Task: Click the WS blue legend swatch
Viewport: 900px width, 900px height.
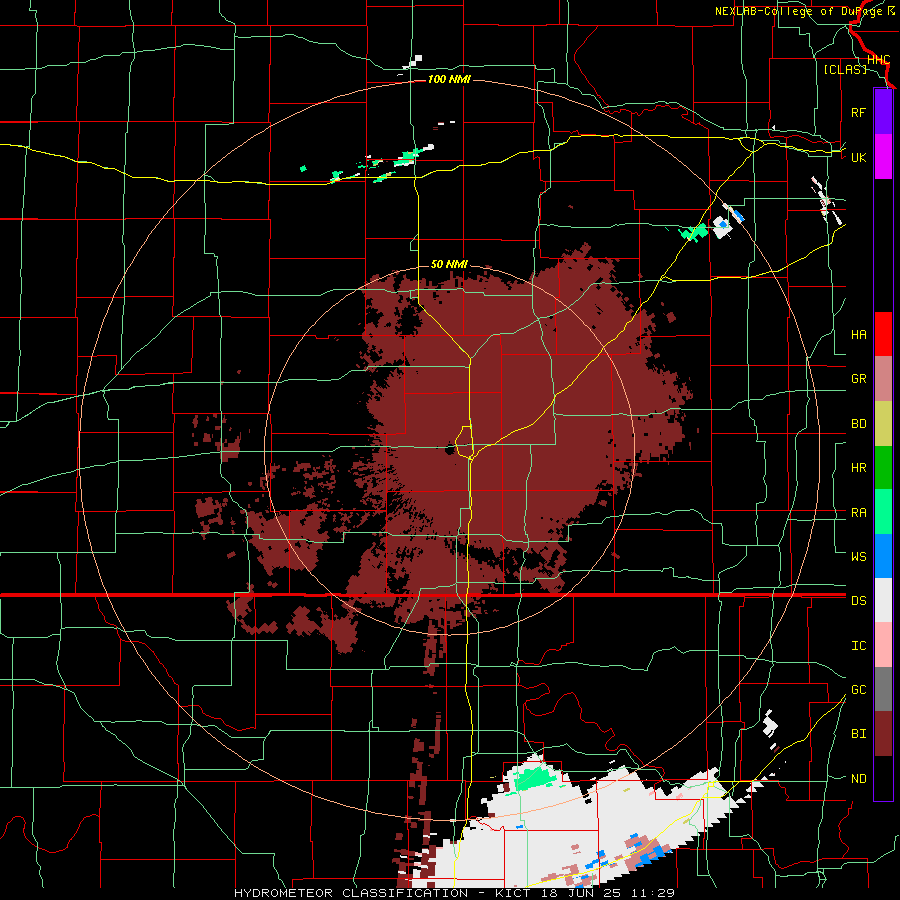Action: (883, 556)
